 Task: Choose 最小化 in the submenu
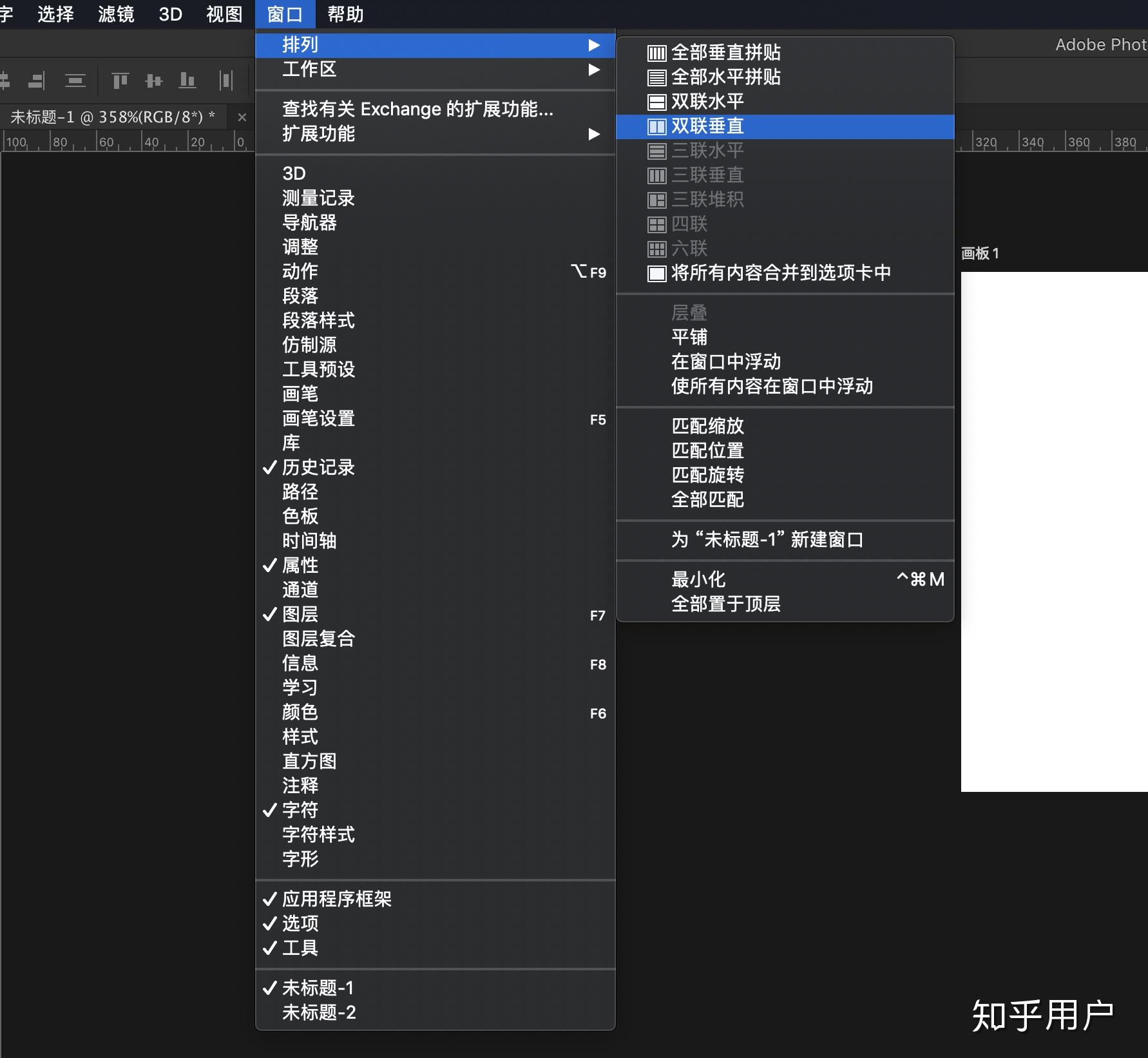click(x=785, y=579)
